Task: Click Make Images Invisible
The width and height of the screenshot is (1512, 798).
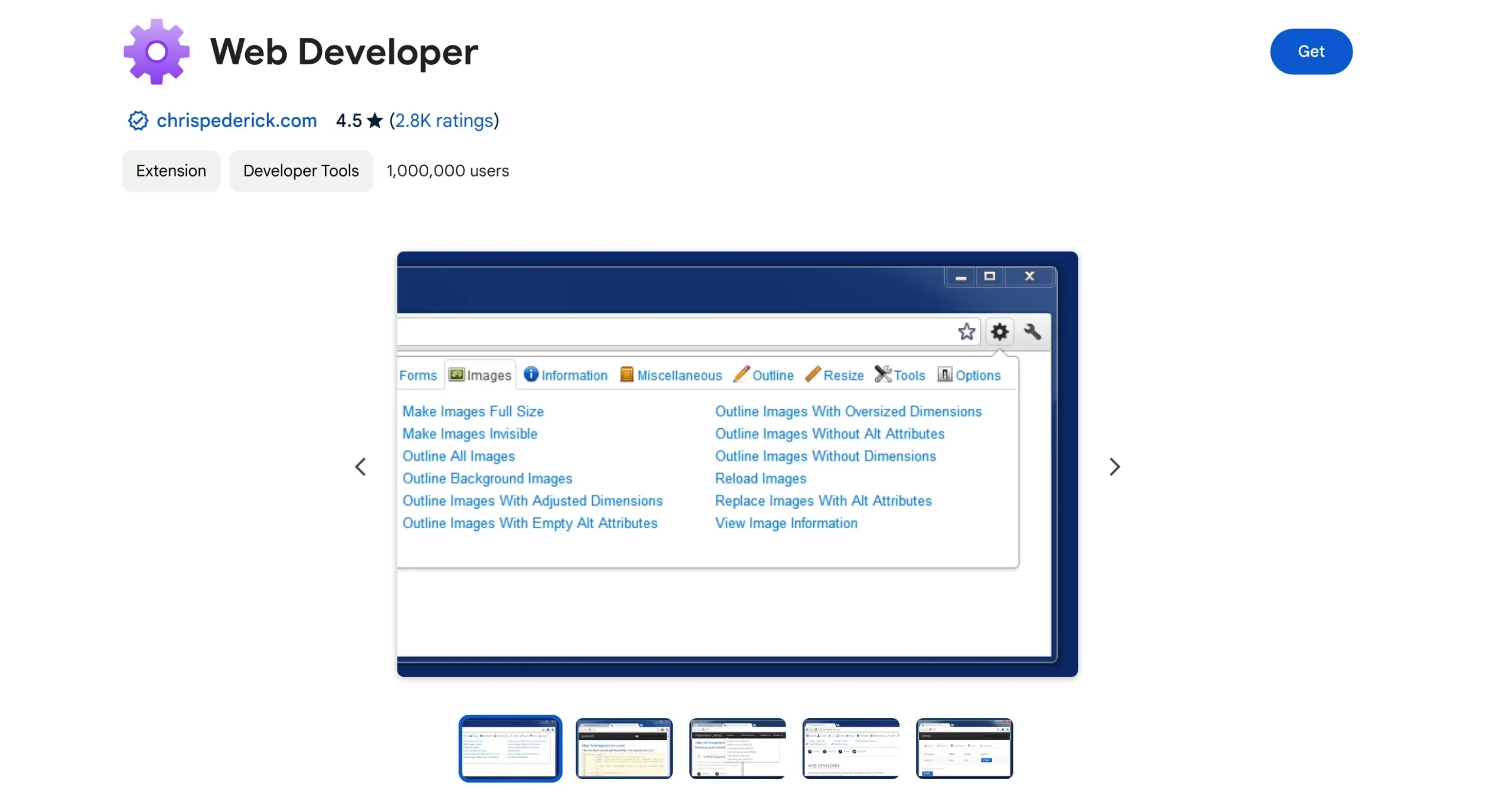Action: click(470, 434)
